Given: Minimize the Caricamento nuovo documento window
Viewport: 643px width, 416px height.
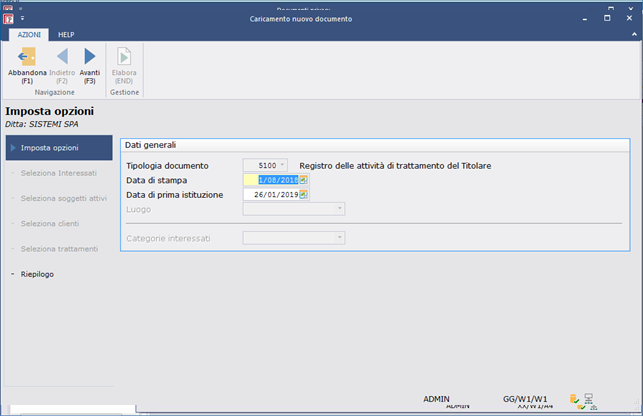Looking at the screenshot, I should 585,19.
